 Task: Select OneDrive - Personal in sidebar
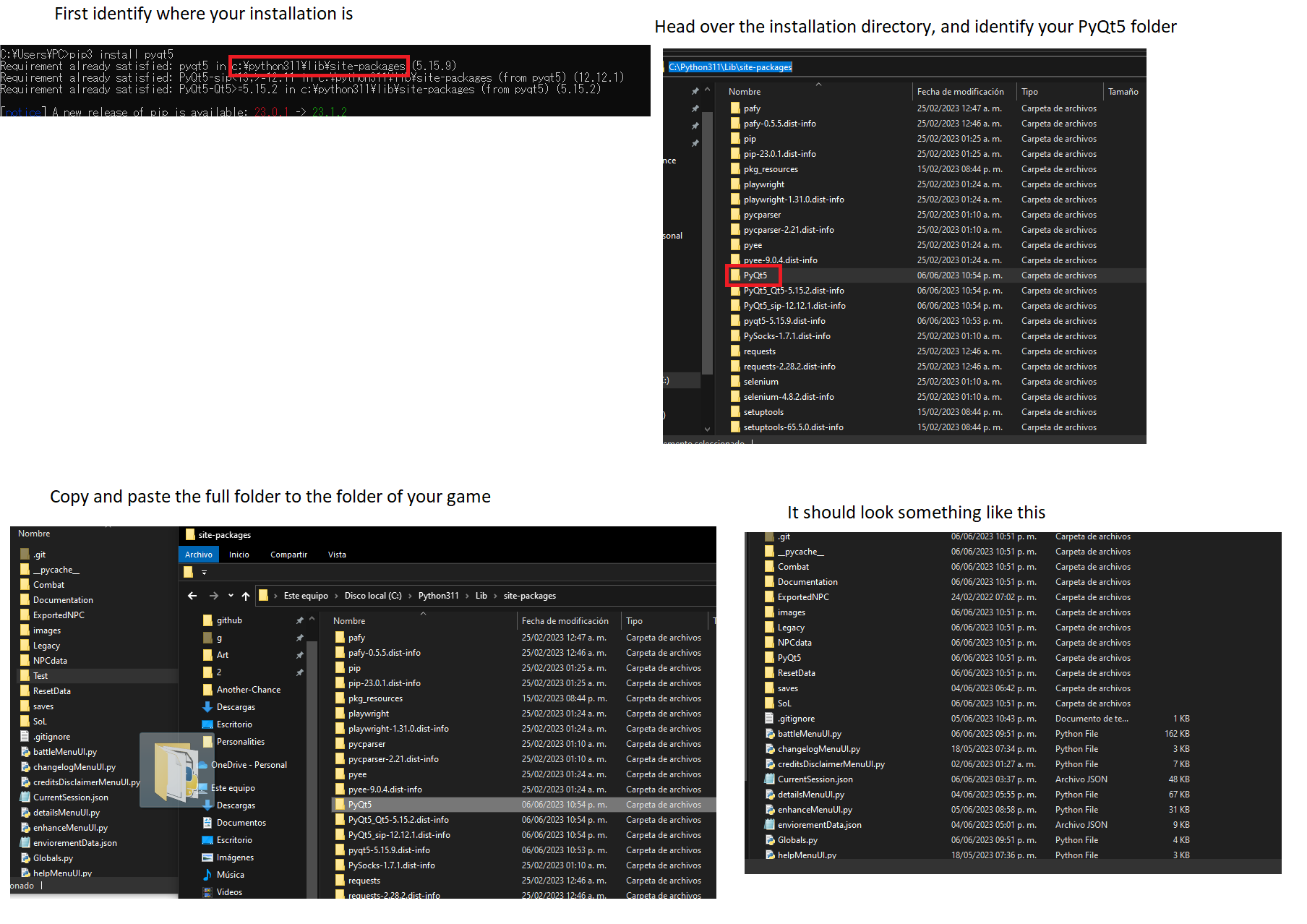coord(249,765)
